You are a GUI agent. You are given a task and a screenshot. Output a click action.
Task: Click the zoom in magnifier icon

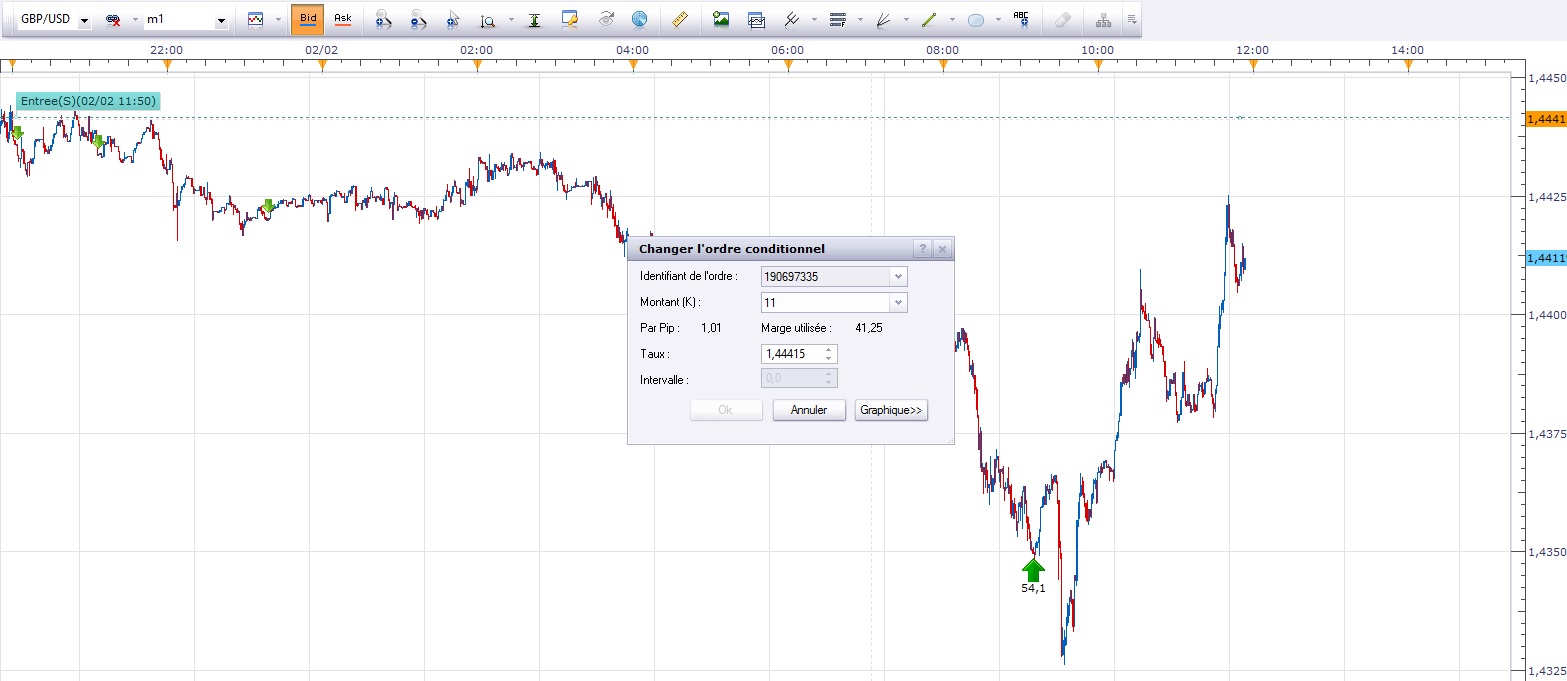pyautogui.click(x=382, y=19)
